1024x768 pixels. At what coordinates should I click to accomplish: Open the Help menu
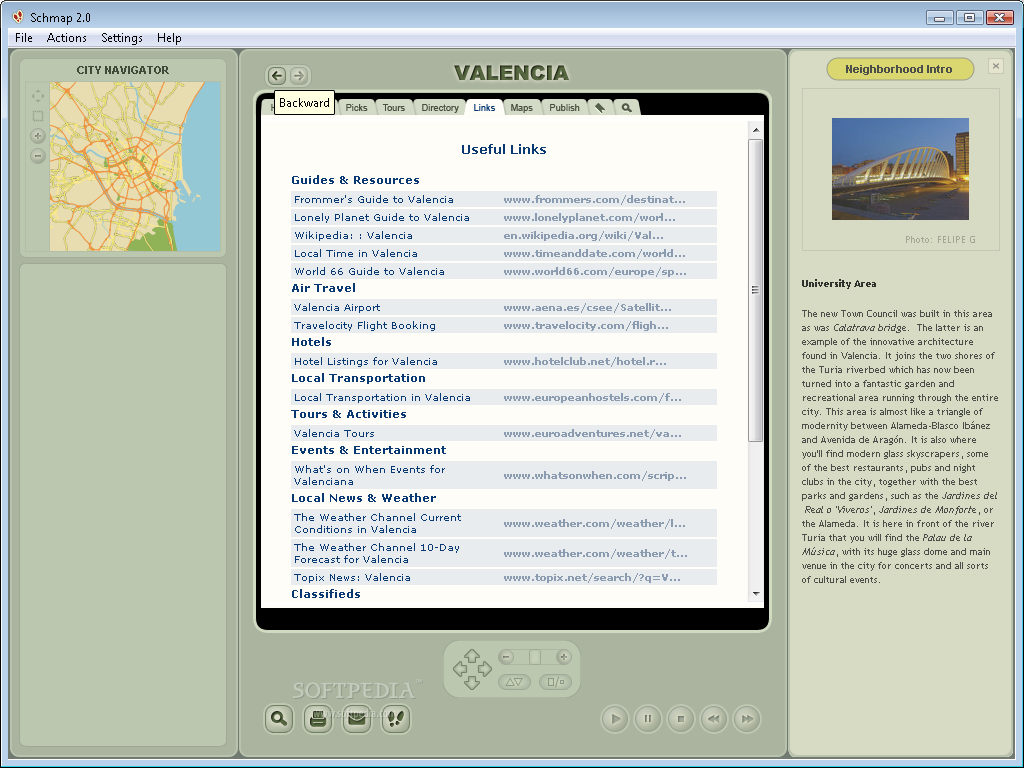point(169,38)
